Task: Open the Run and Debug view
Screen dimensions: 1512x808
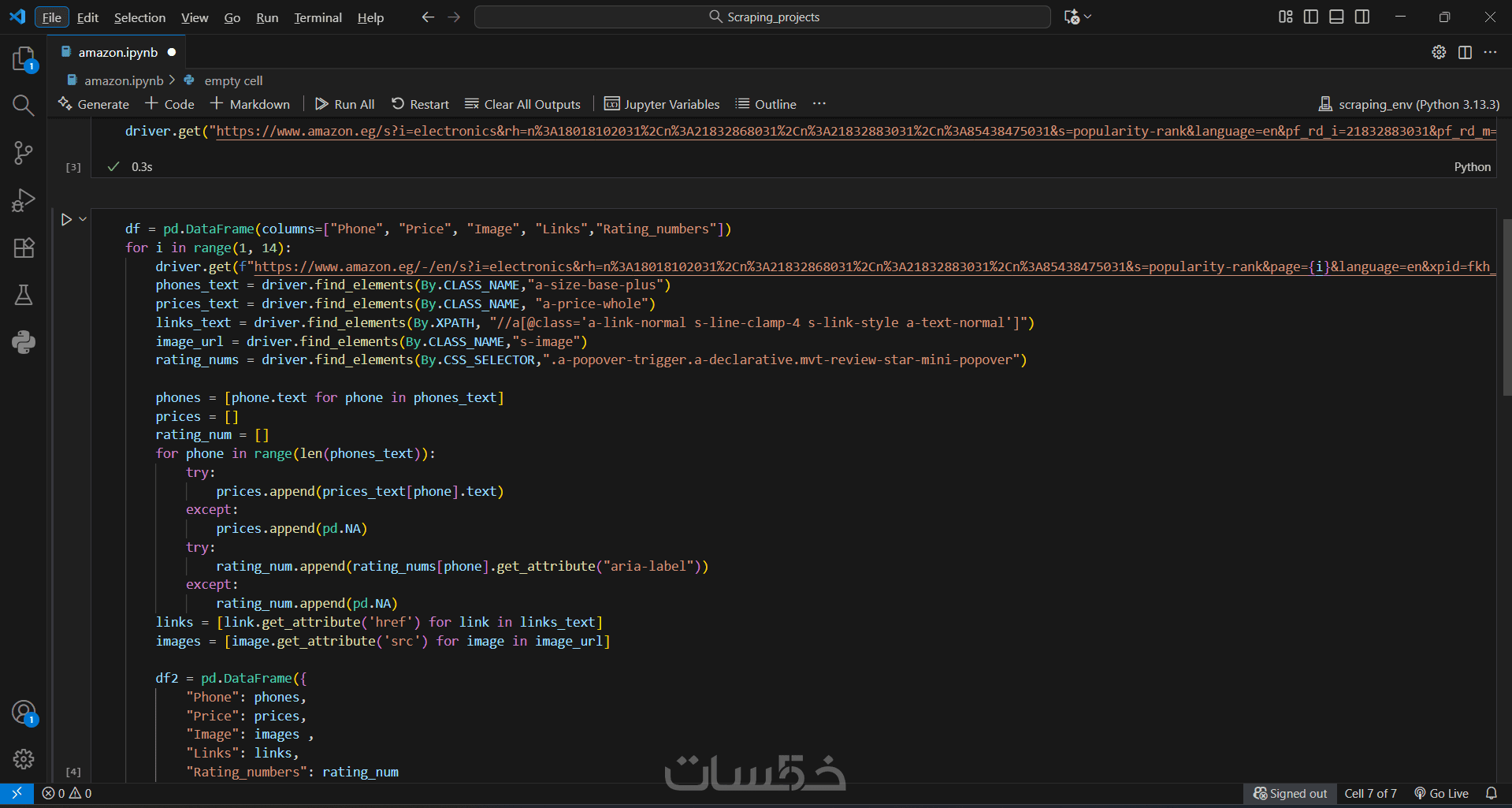Action: pyautogui.click(x=24, y=200)
